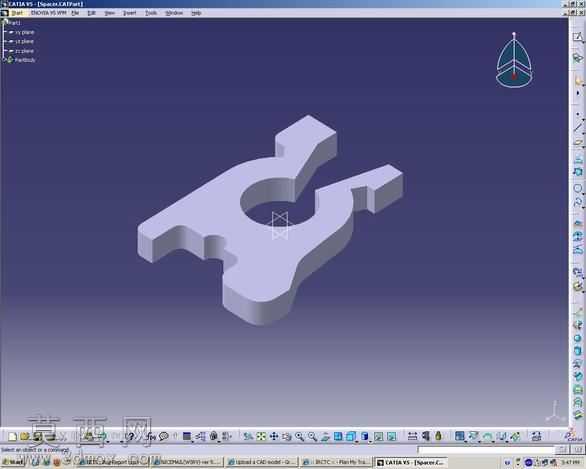This screenshot has height=469, width=586.
Task: Switch to CATIA V5 Spacer taskbar button
Action: coord(411,463)
